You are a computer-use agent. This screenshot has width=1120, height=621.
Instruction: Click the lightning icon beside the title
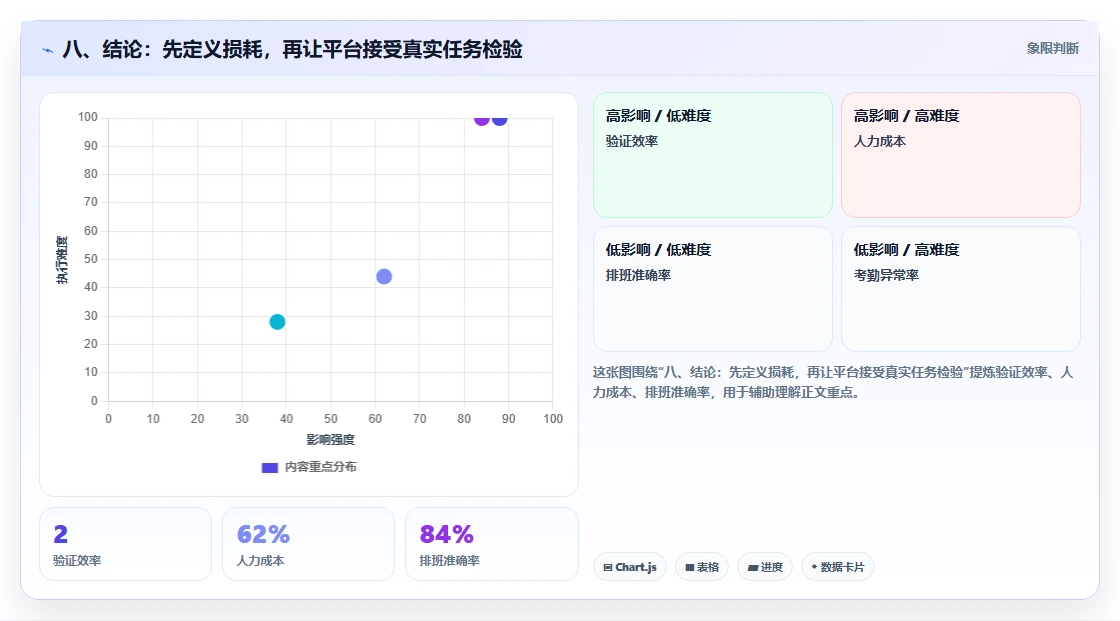coord(48,50)
